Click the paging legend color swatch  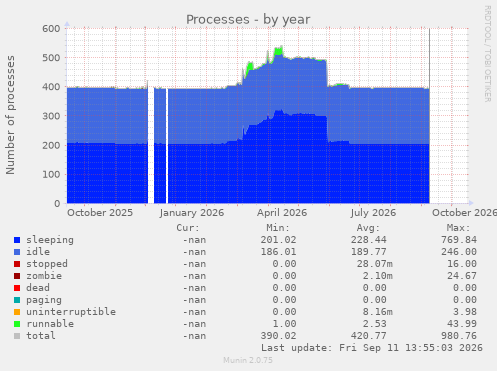[17, 300]
